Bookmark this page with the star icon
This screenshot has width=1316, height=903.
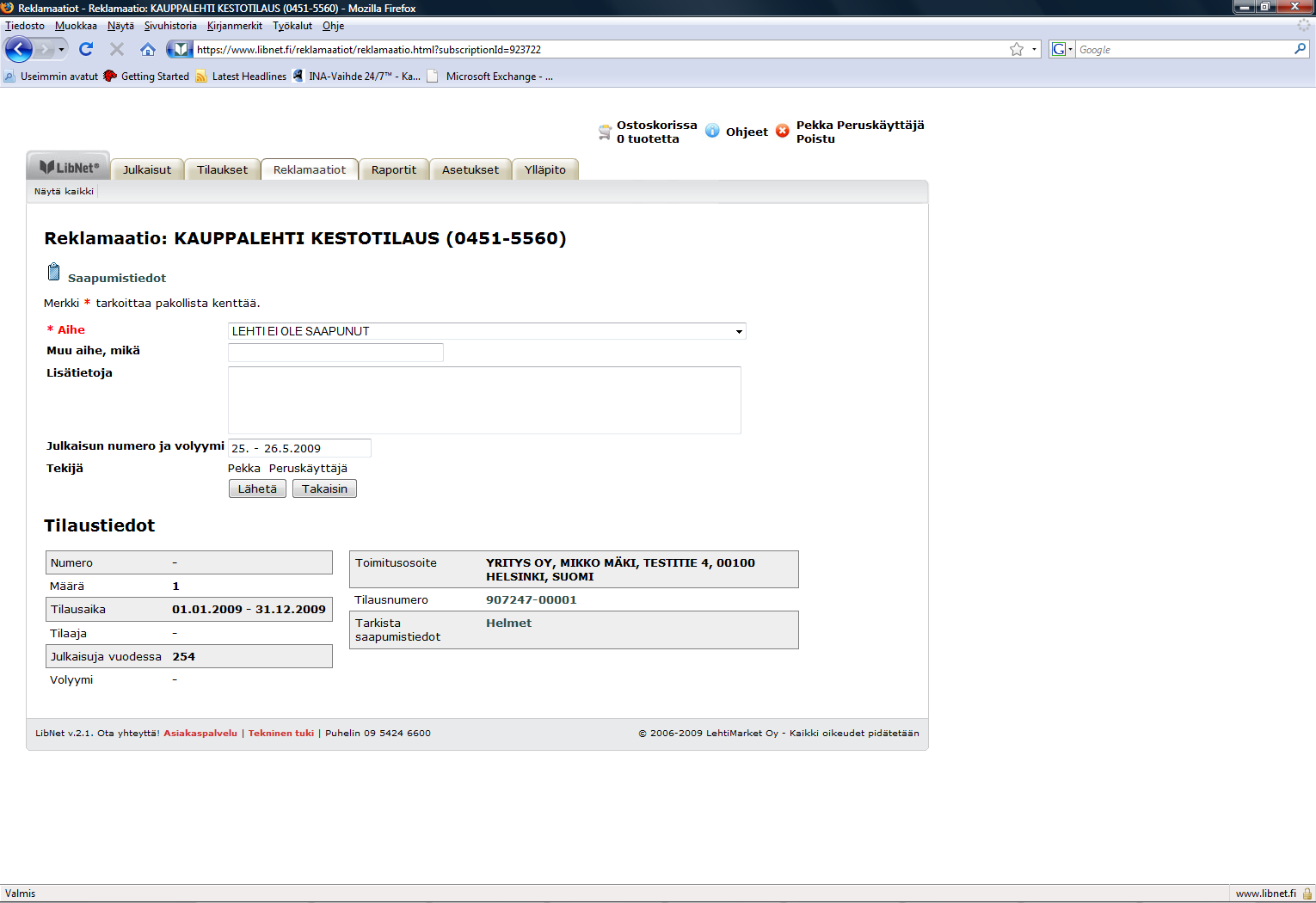pyautogui.click(x=1017, y=49)
